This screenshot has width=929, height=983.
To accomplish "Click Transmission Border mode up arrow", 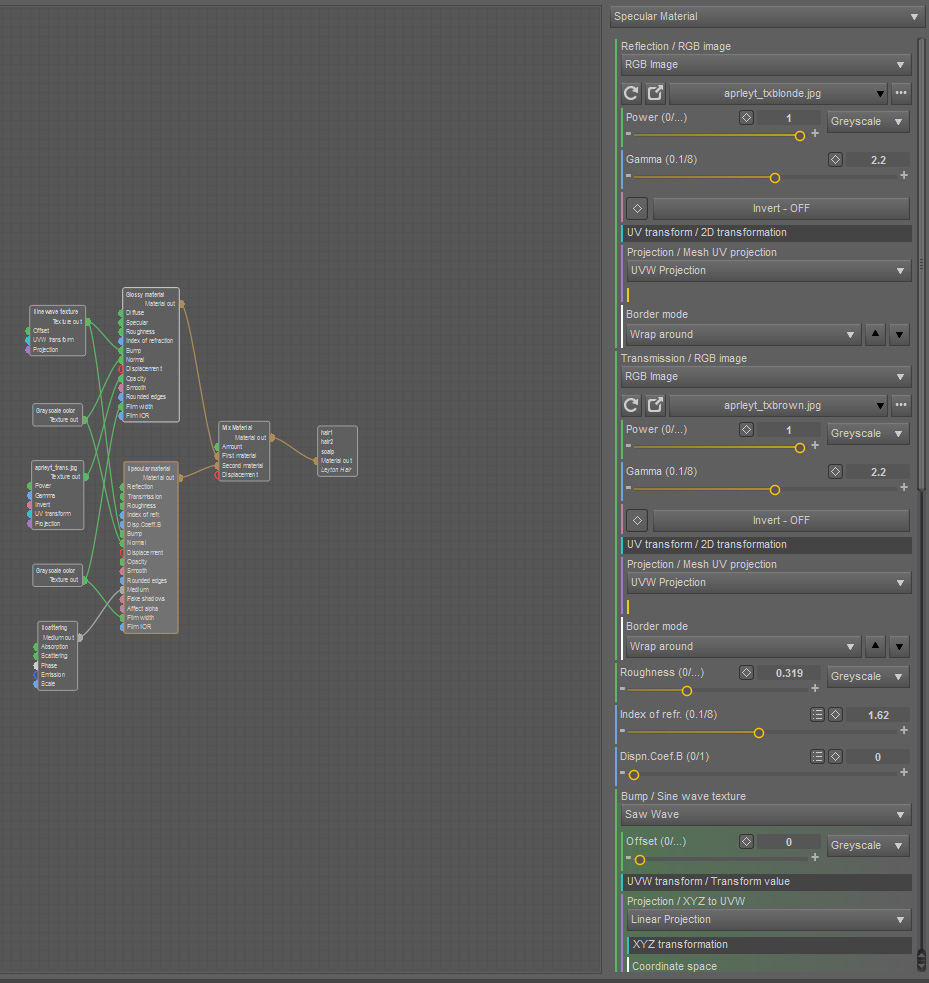I will point(875,646).
